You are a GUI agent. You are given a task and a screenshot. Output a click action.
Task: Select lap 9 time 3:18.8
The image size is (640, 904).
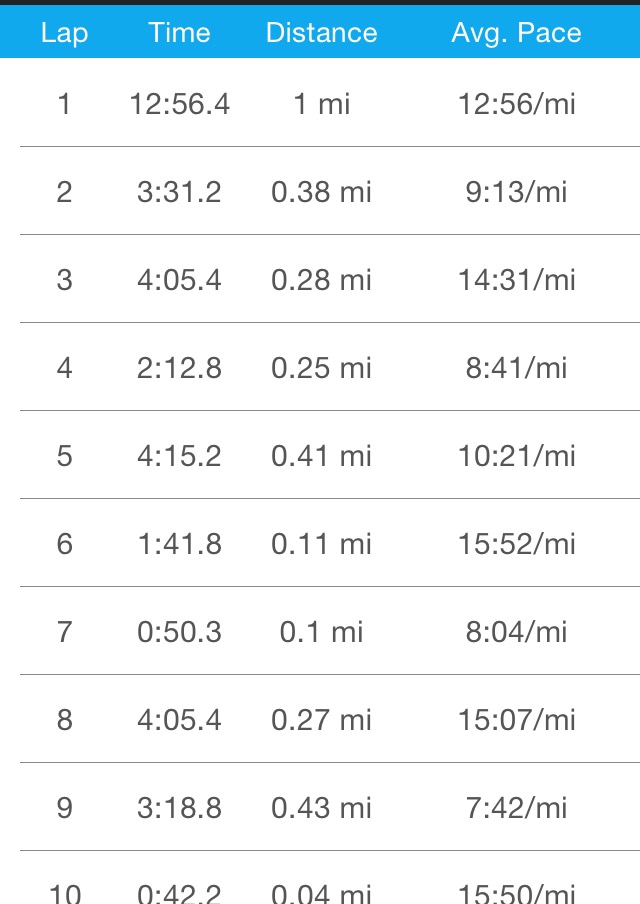point(179,808)
